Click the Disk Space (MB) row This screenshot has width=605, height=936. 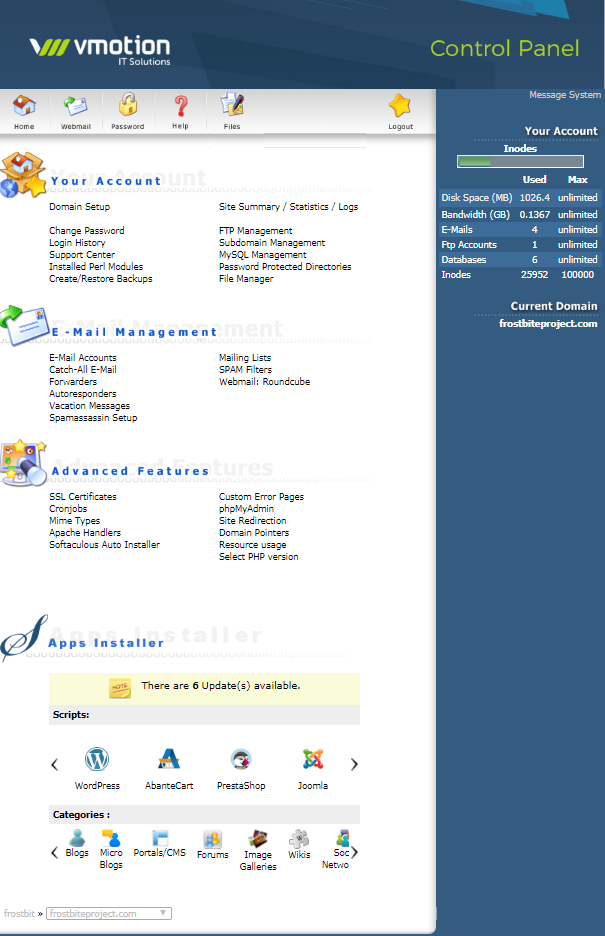[520, 198]
